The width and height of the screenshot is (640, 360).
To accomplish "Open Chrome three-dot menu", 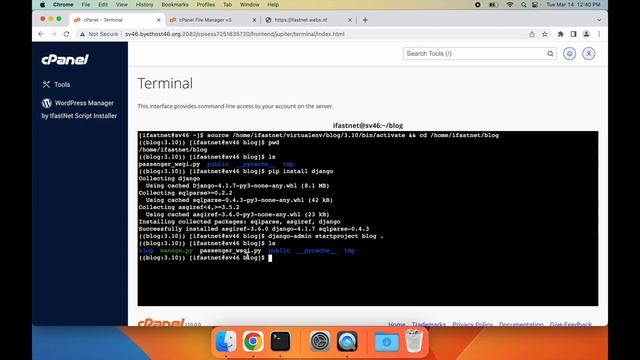I will (599, 34).
